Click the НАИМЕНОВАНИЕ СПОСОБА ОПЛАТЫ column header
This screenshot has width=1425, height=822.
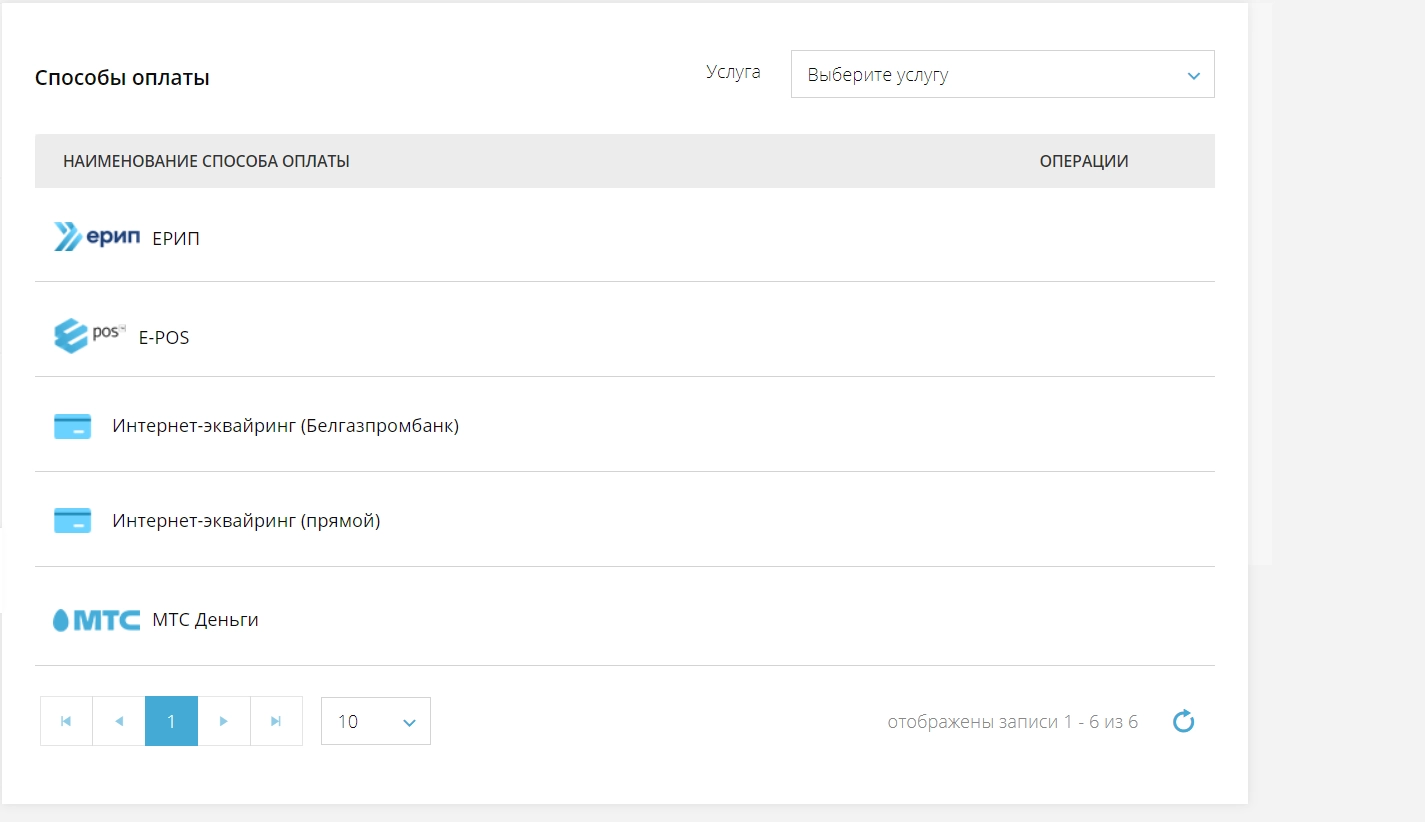(x=206, y=161)
